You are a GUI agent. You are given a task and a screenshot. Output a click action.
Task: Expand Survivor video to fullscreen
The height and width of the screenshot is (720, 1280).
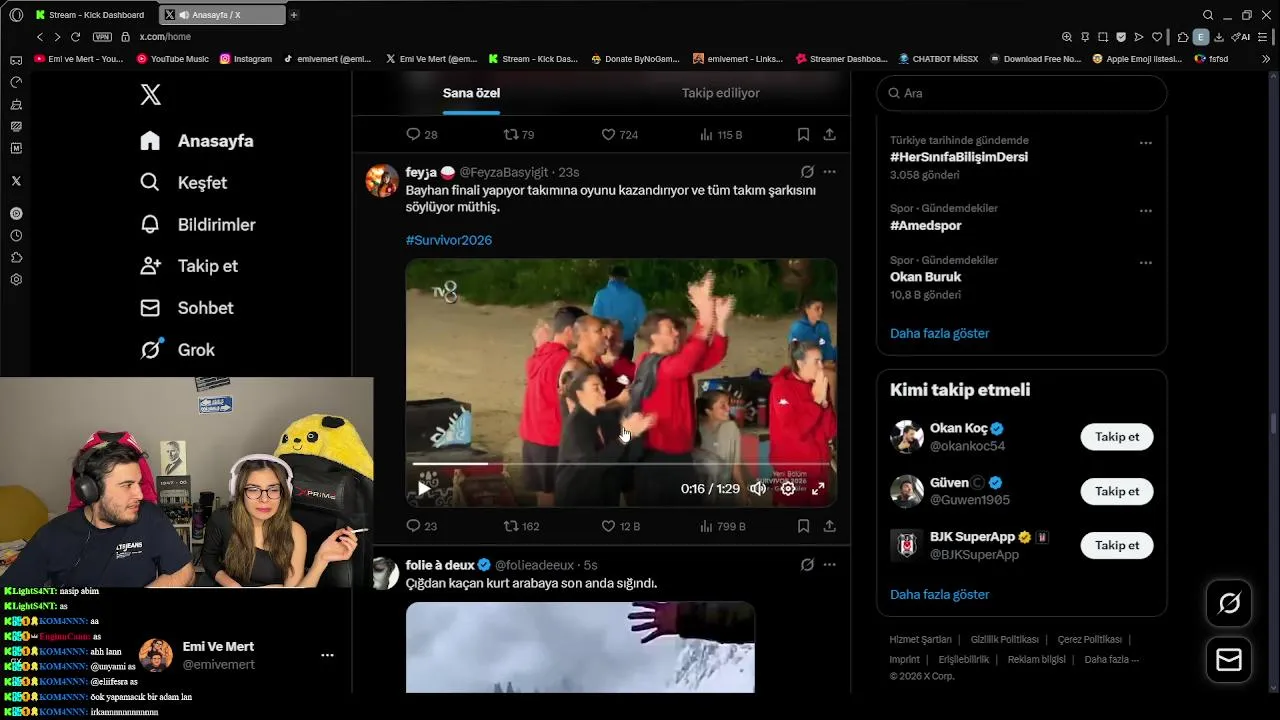[817, 489]
